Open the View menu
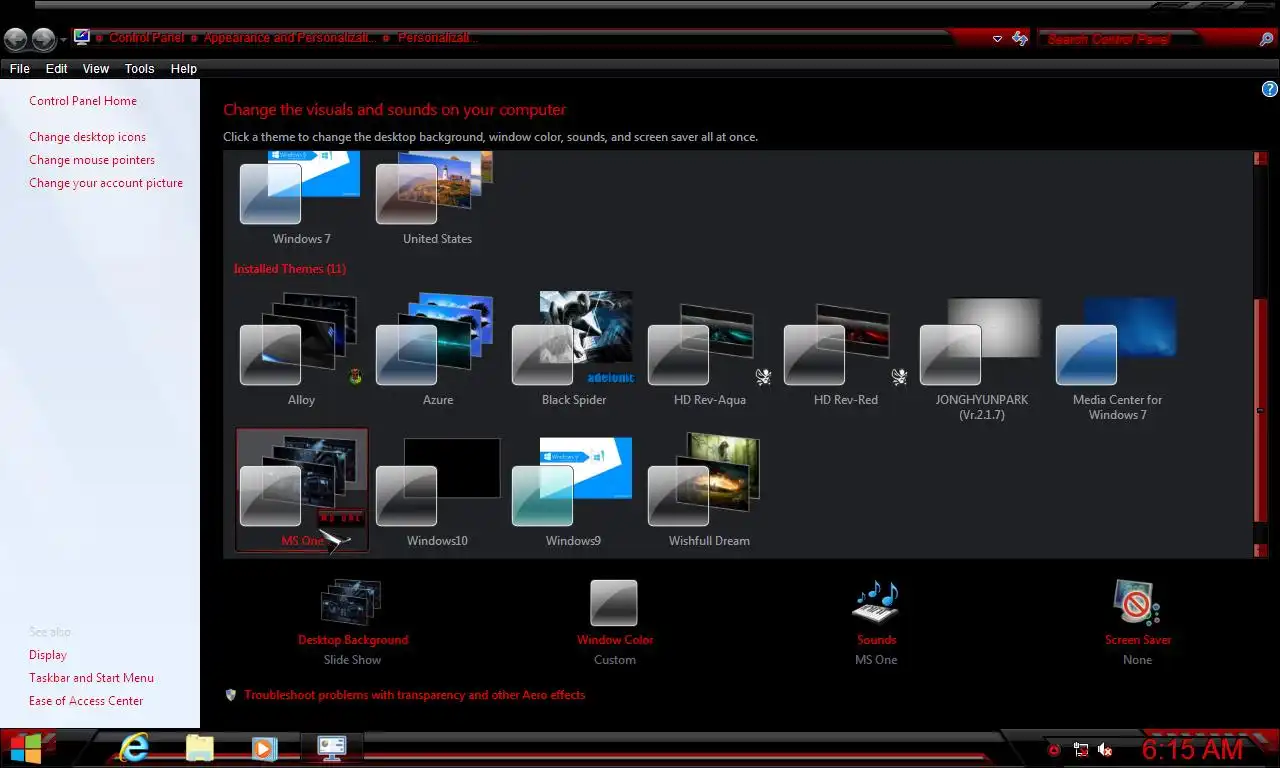 [x=96, y=69]
